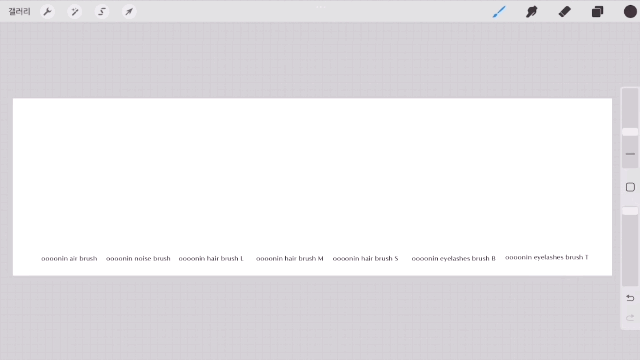The image size is (640, 360).
Task: Open the Actions wrench menu
Action: 48,11
